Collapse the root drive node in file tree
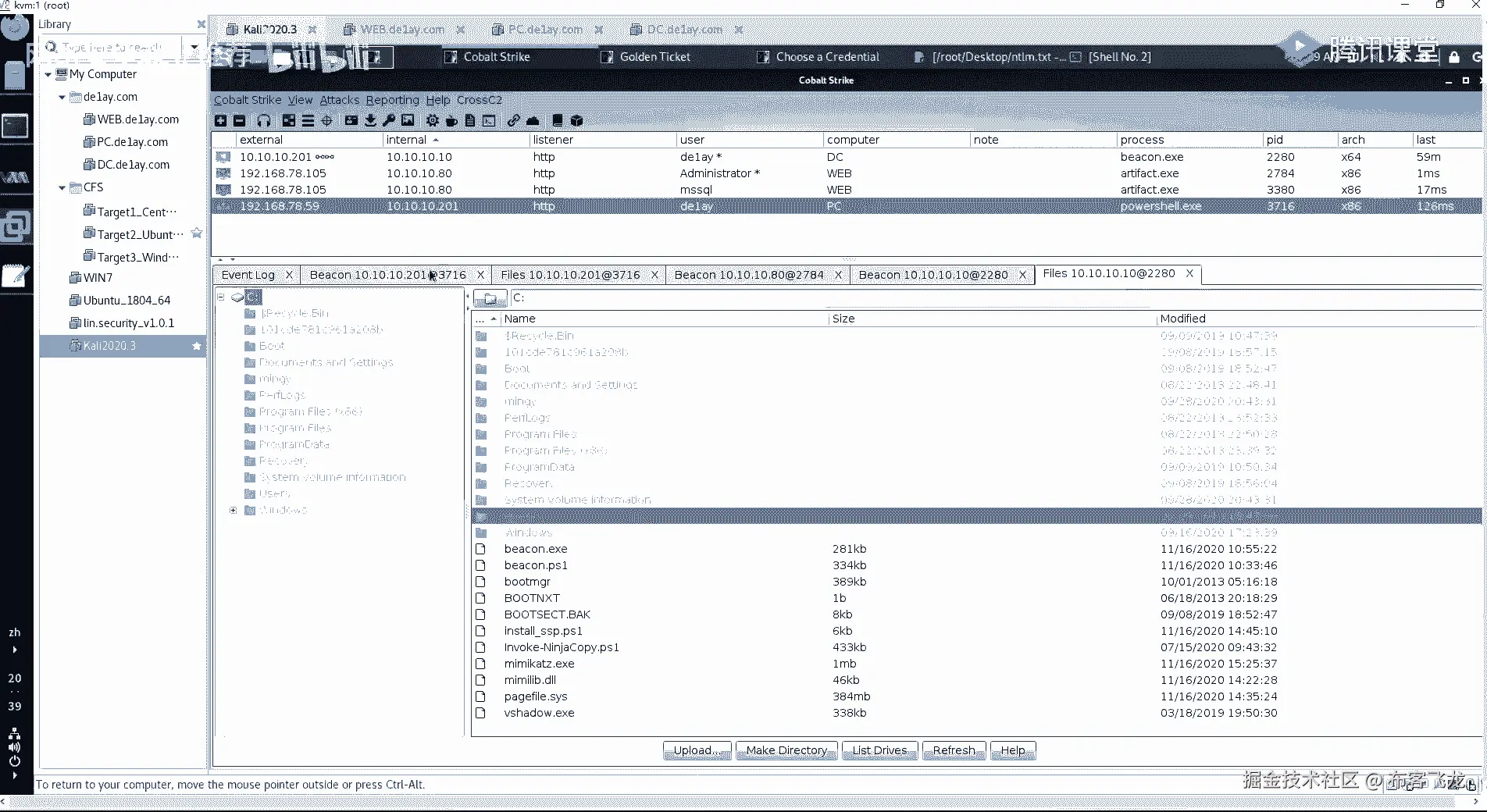1487x812 pixels. pyautogui.click(x=221, y=297)
